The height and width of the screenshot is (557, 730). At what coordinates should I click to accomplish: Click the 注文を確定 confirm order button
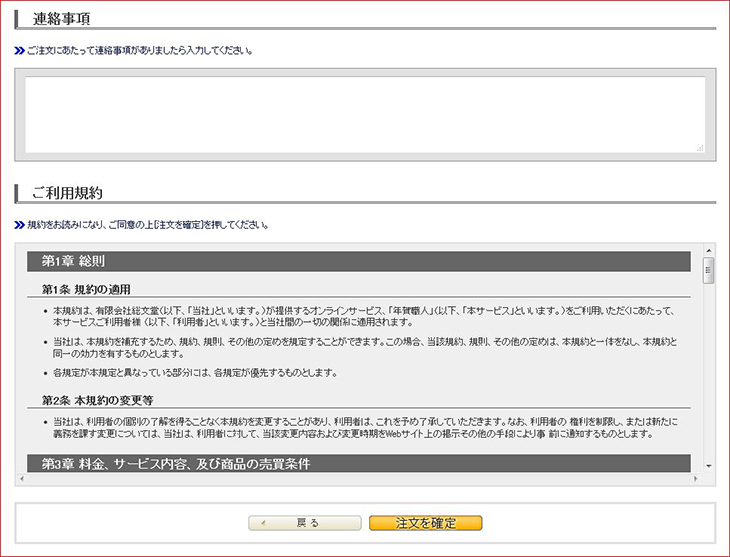click(425, 523)
